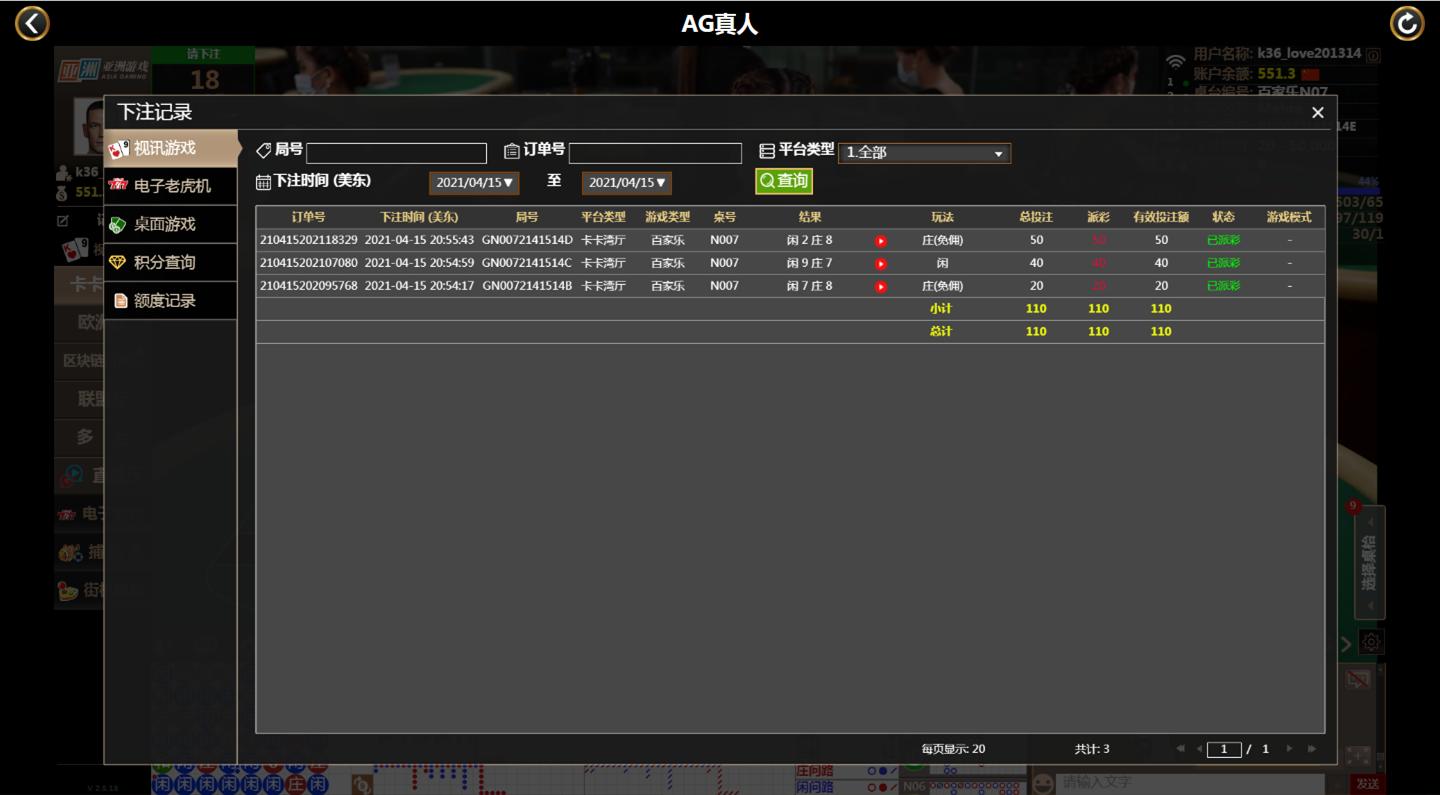The width and height of the screenshot is (1440, 795).
Task: Open the end date picker after 至
Action: click(626, 183)
